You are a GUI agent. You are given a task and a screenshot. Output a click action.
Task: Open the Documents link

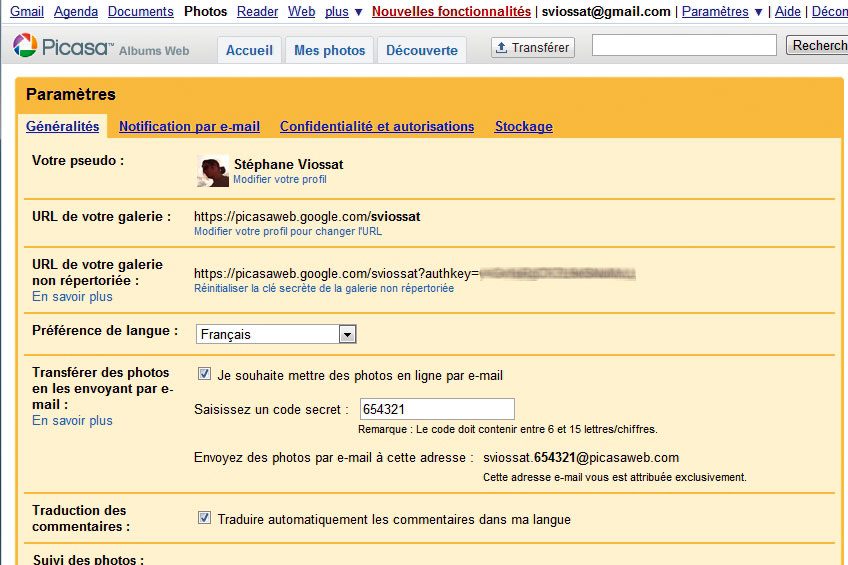coord(141,11)
